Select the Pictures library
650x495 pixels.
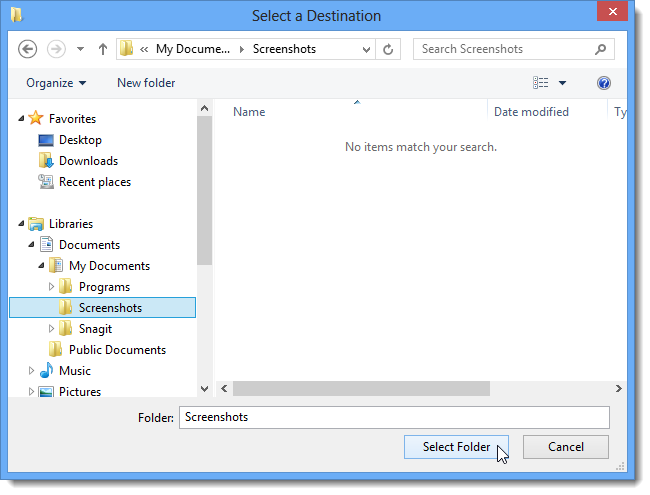80,392
